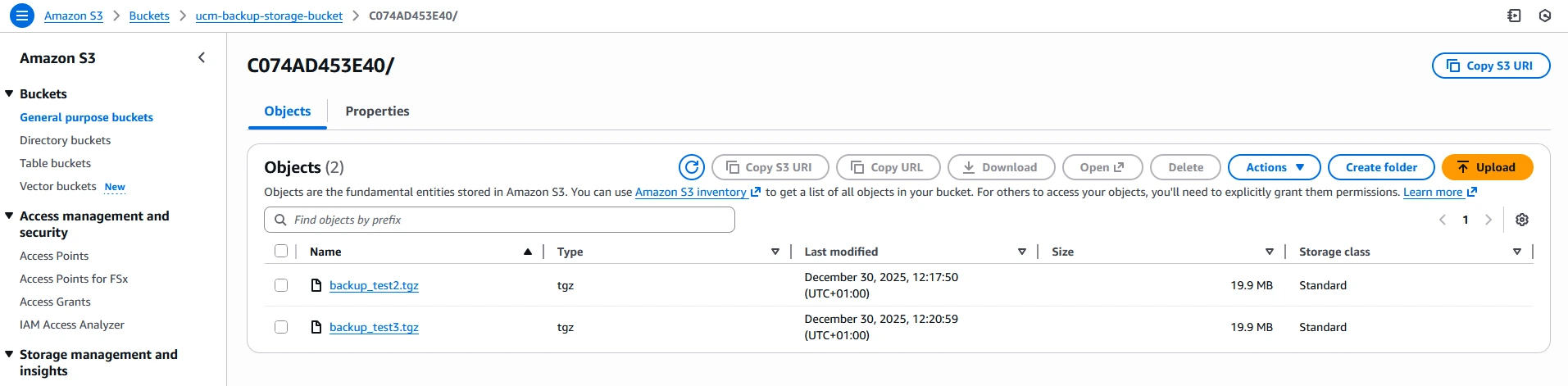Click the Find objects by prefix field
Image resolution: width=1568 pixels, height=386 pixels.
[499, 220]
